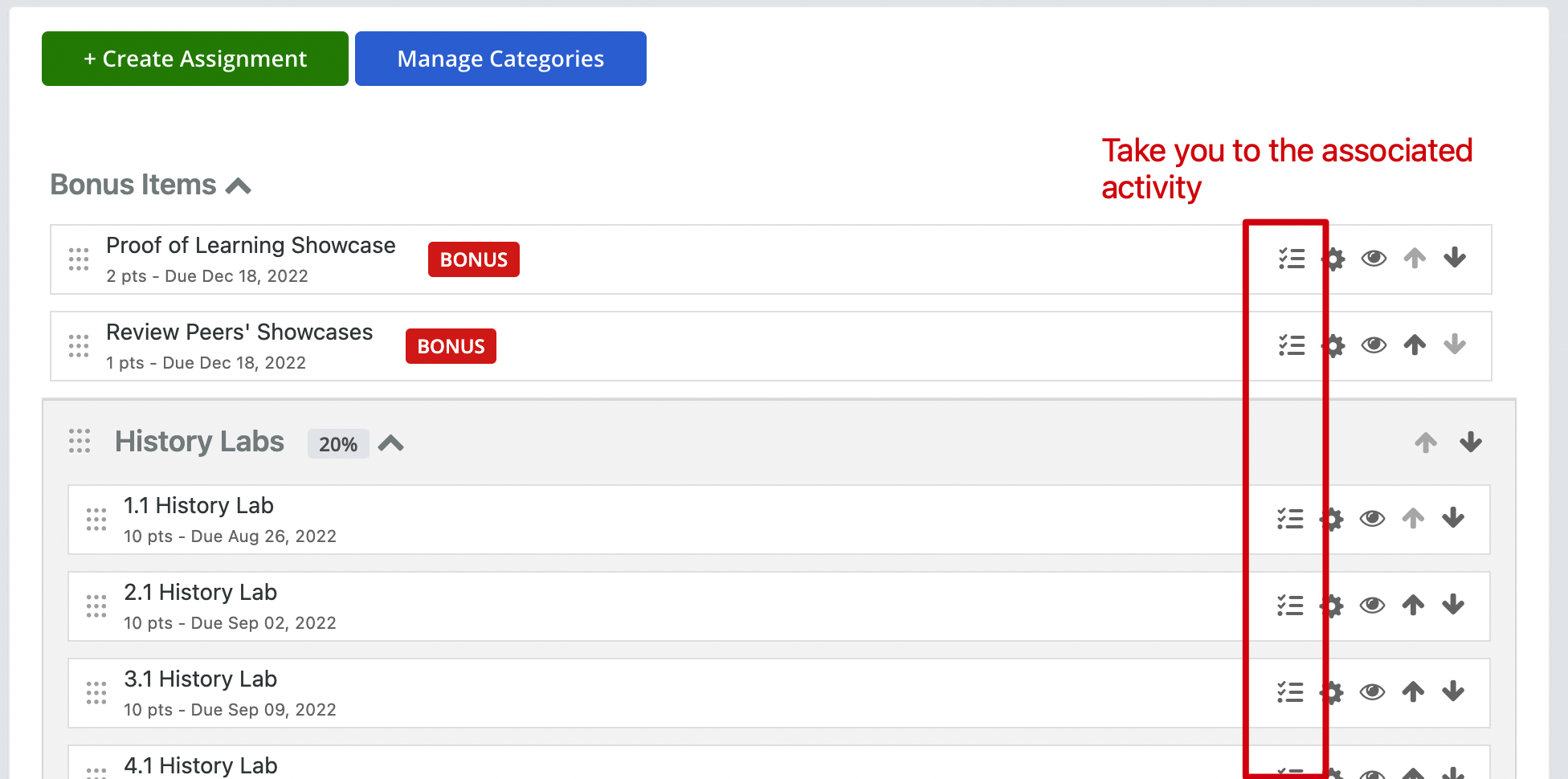Toggle visibility of 1.1 History Lab
This screenshot has width=1568, height=779.
tap(1372, 519)
